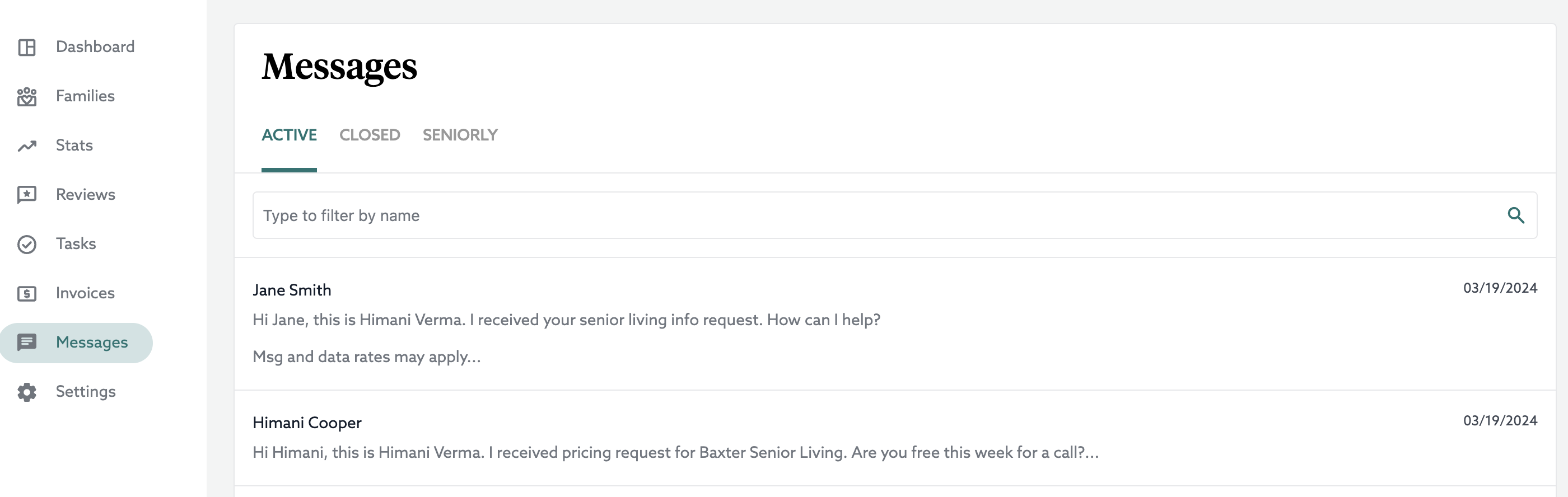Click the Messages label in the sidebar
This screenshot has height=497, width=1568.
pyautogui.click(x=92, y=342)
